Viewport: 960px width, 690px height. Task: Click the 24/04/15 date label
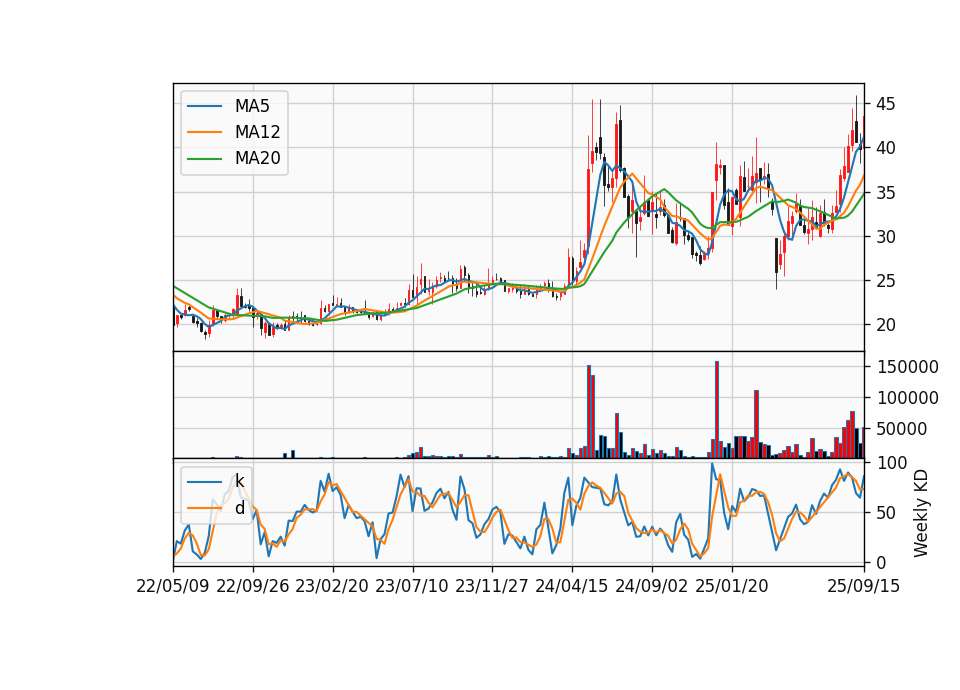[x=572, y=586]
